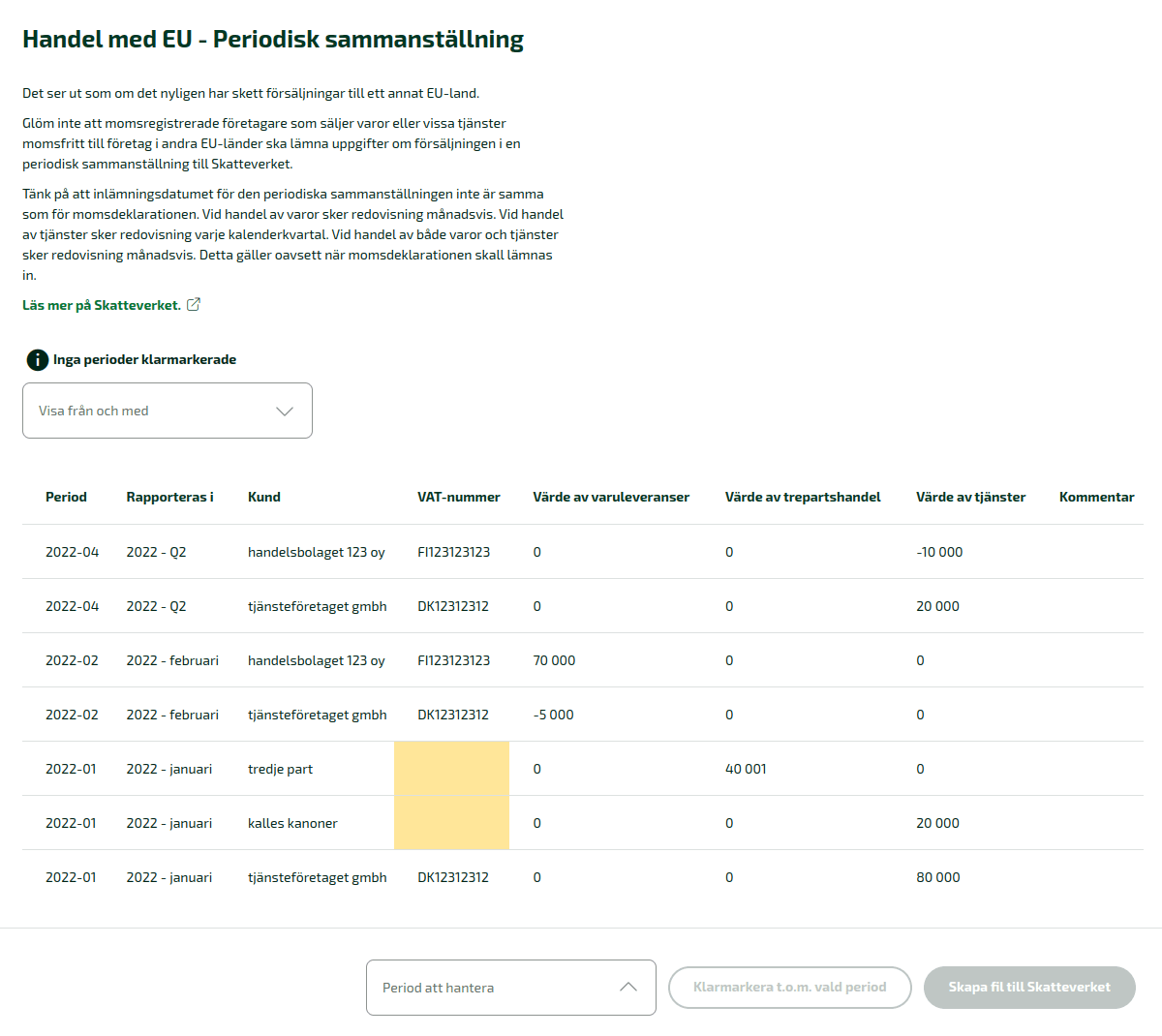
Task: Click Skapa fil till Skatteverket button
Action: [1029, 988]
